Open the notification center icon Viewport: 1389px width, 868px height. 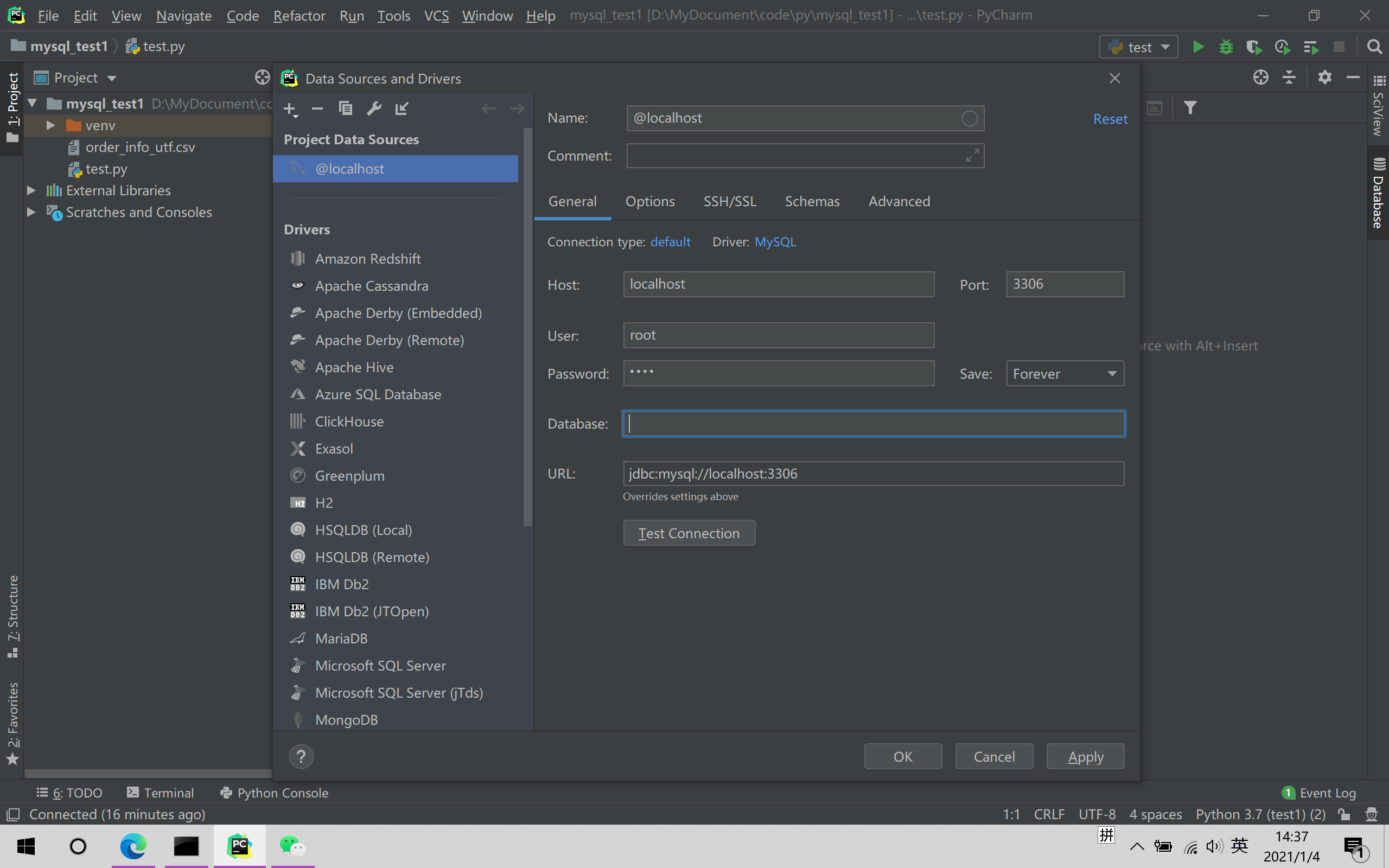[x=1356, y=847]
